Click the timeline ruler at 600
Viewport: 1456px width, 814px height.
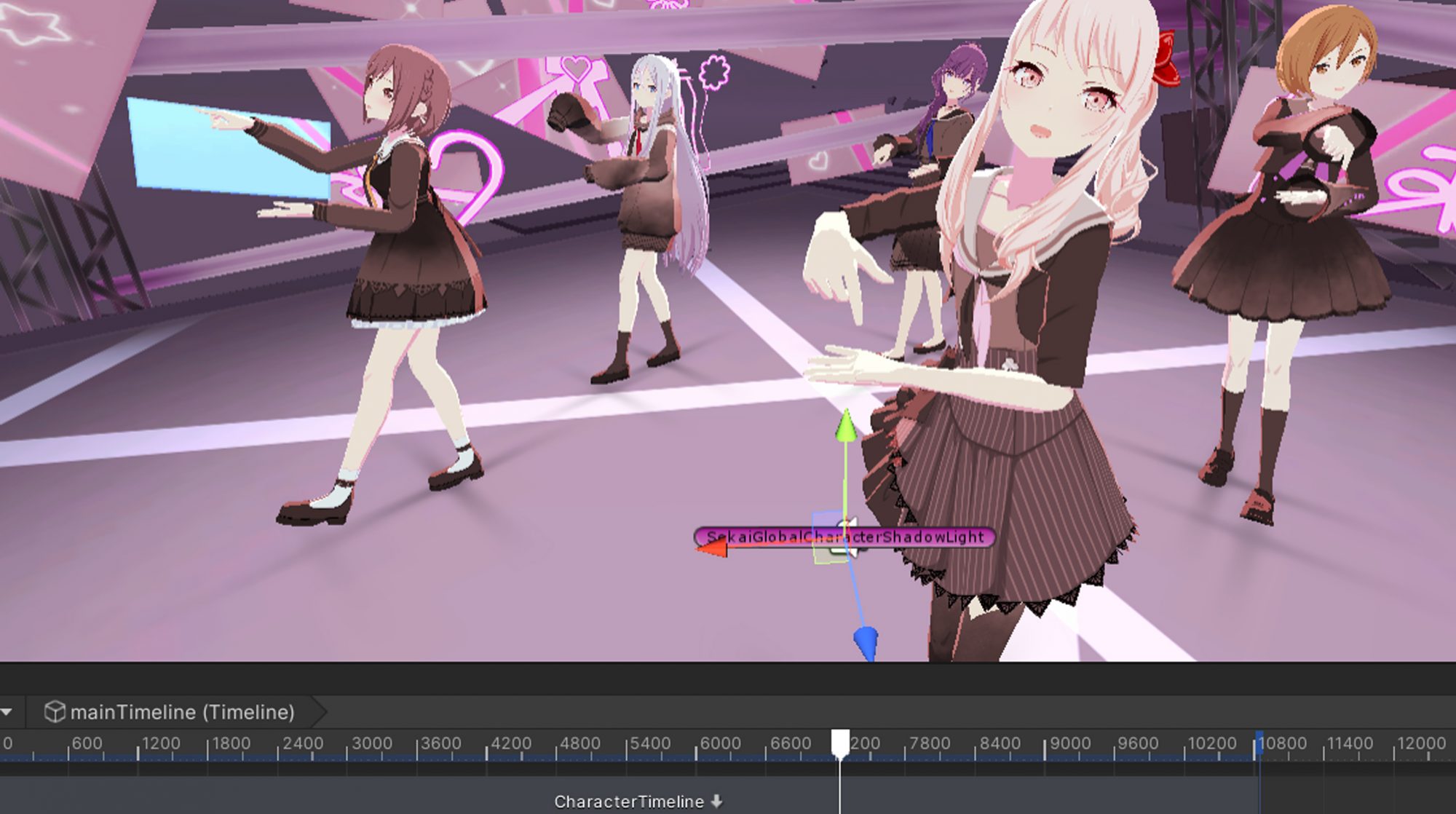point(87,743)
